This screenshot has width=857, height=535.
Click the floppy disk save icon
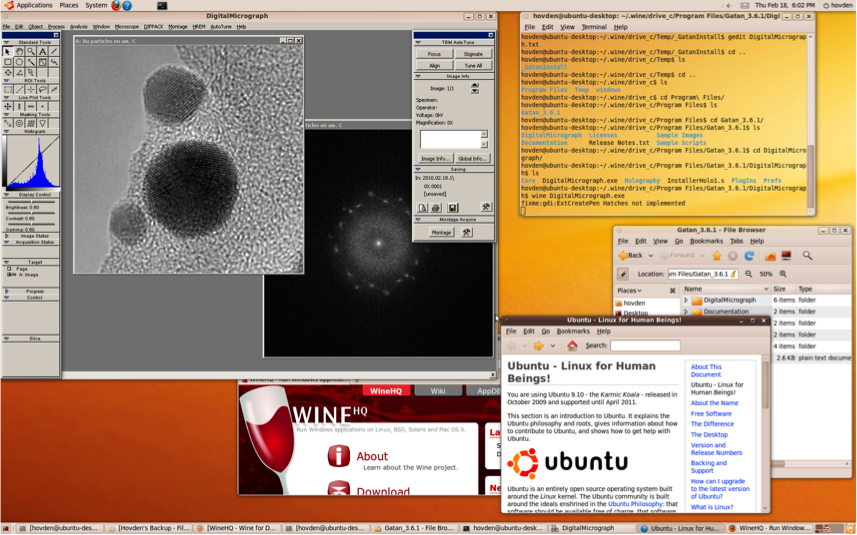453,208
